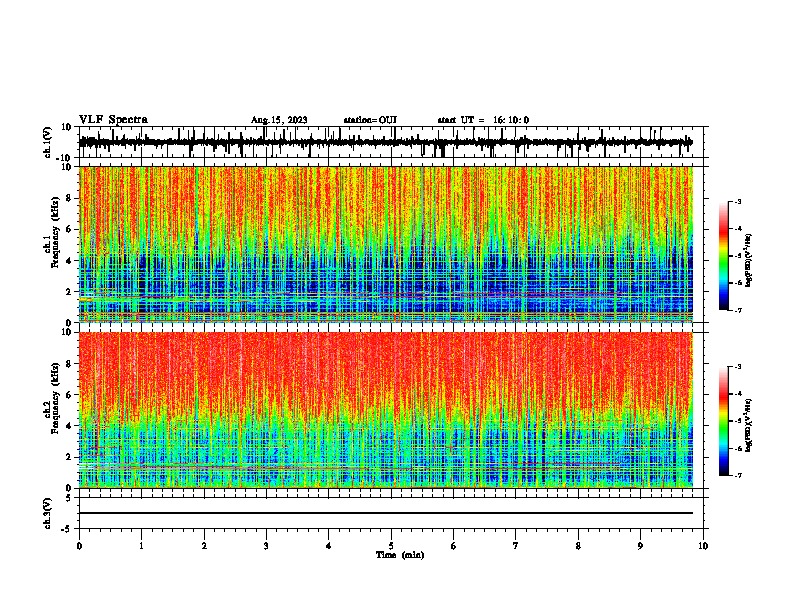Click the ch.3 flat line trace
The height and width of the screenshot is (612, 792).
coord(386,513)
